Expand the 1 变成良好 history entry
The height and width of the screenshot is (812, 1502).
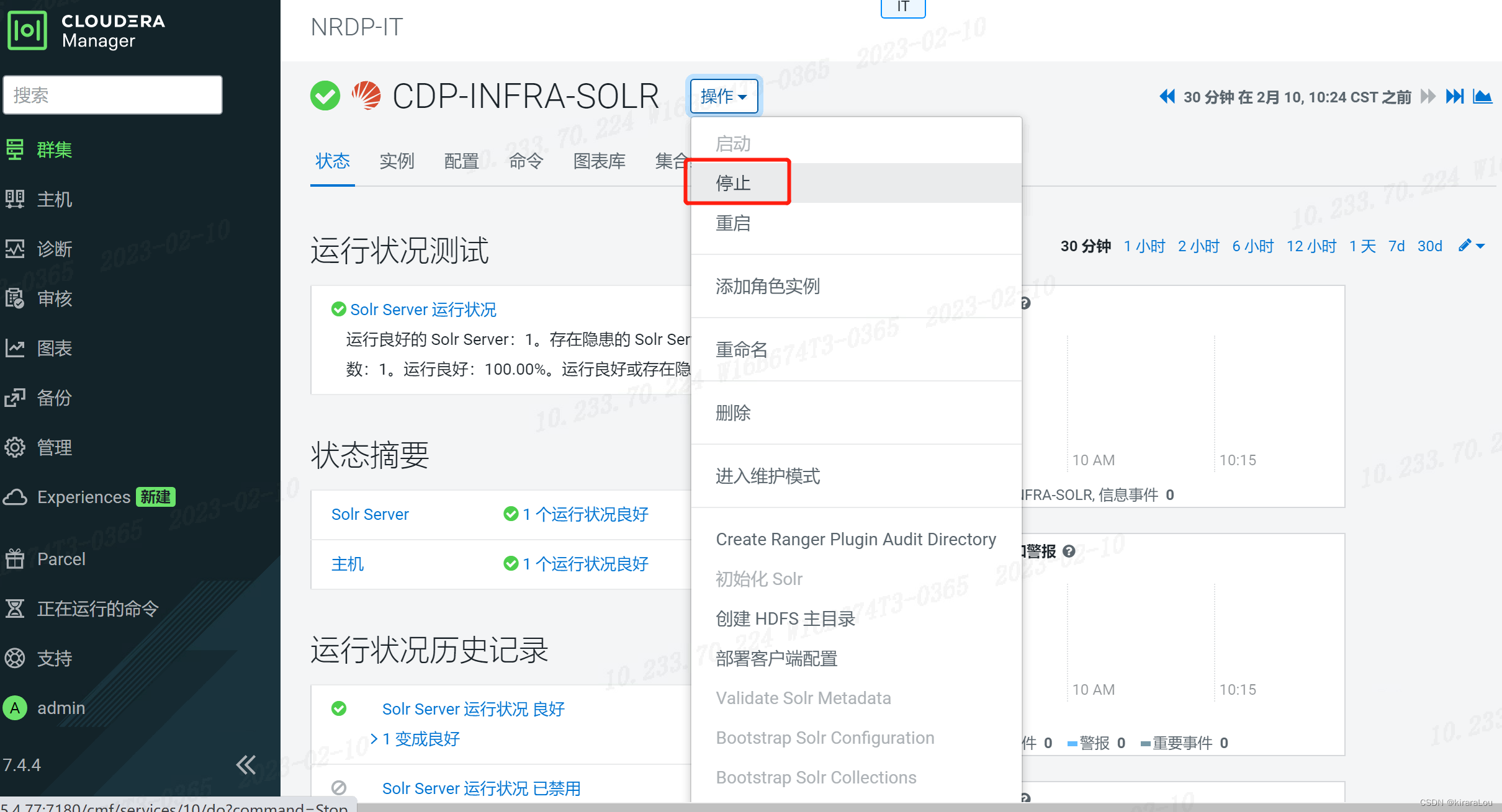point(415,739)
